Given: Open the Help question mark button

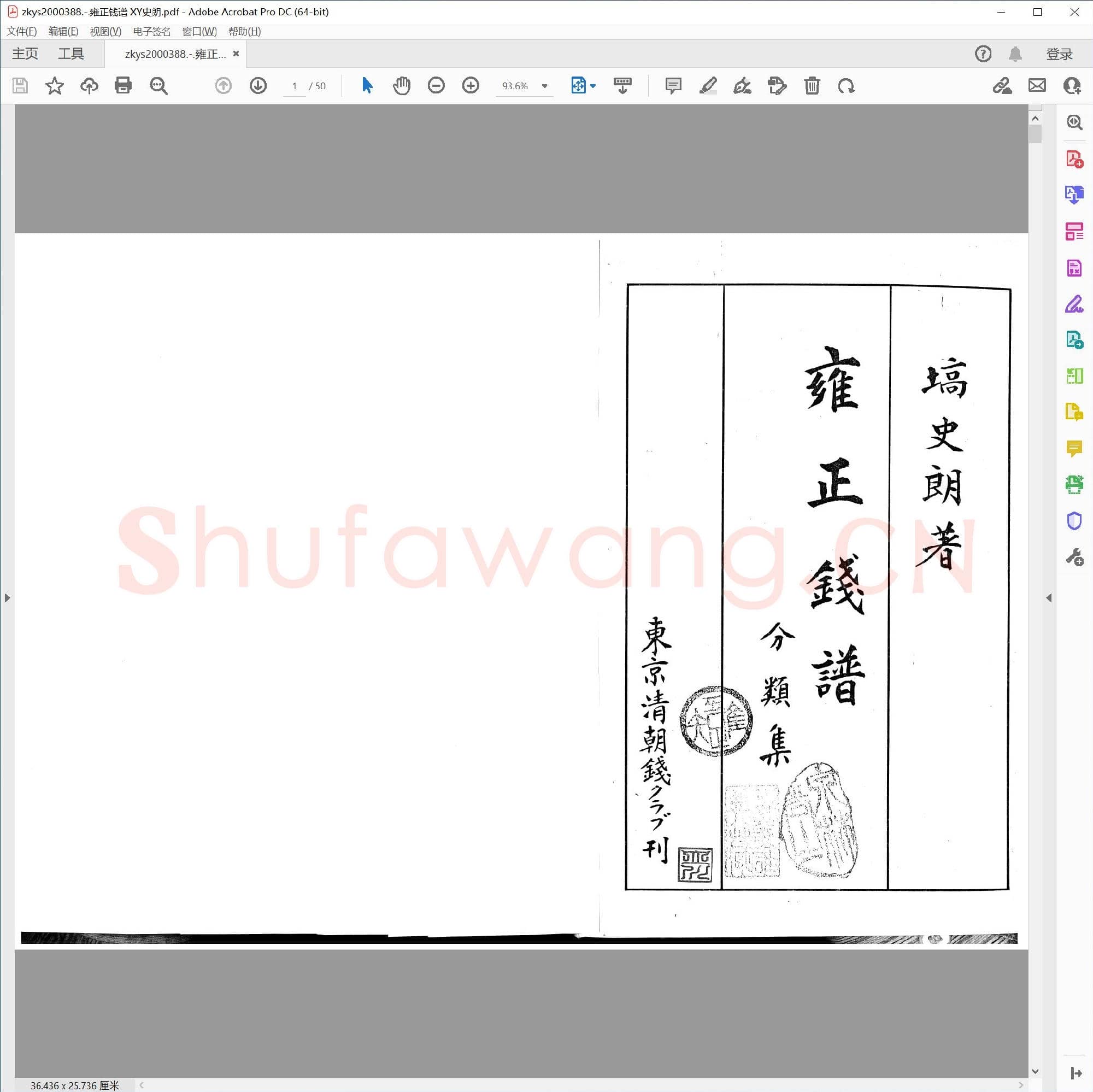Looking at the screenshot, I should click(x=983, y=54).
